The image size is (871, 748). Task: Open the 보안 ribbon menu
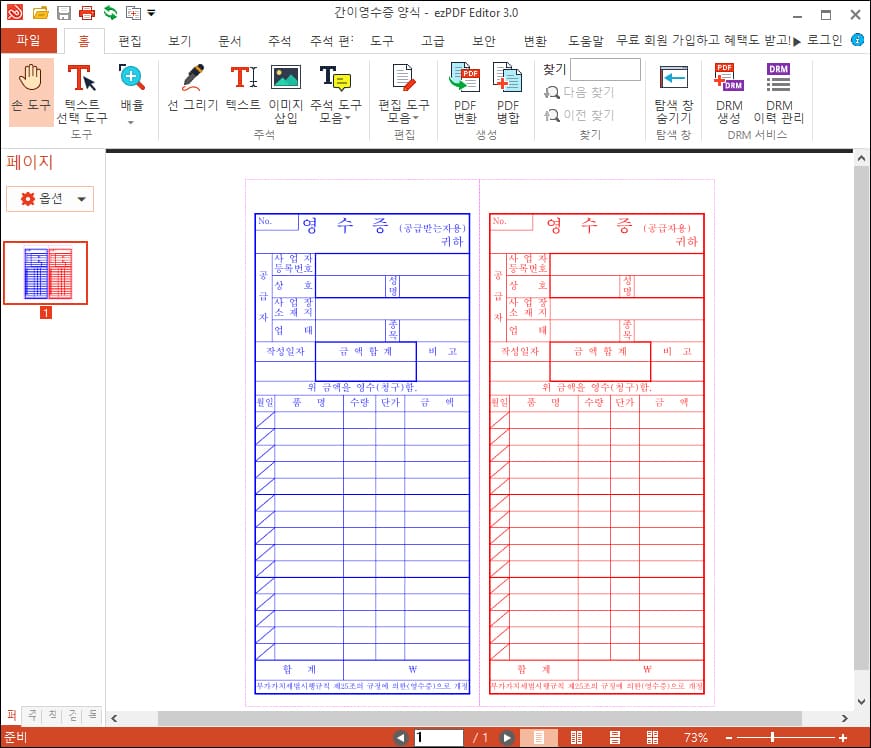484,41
